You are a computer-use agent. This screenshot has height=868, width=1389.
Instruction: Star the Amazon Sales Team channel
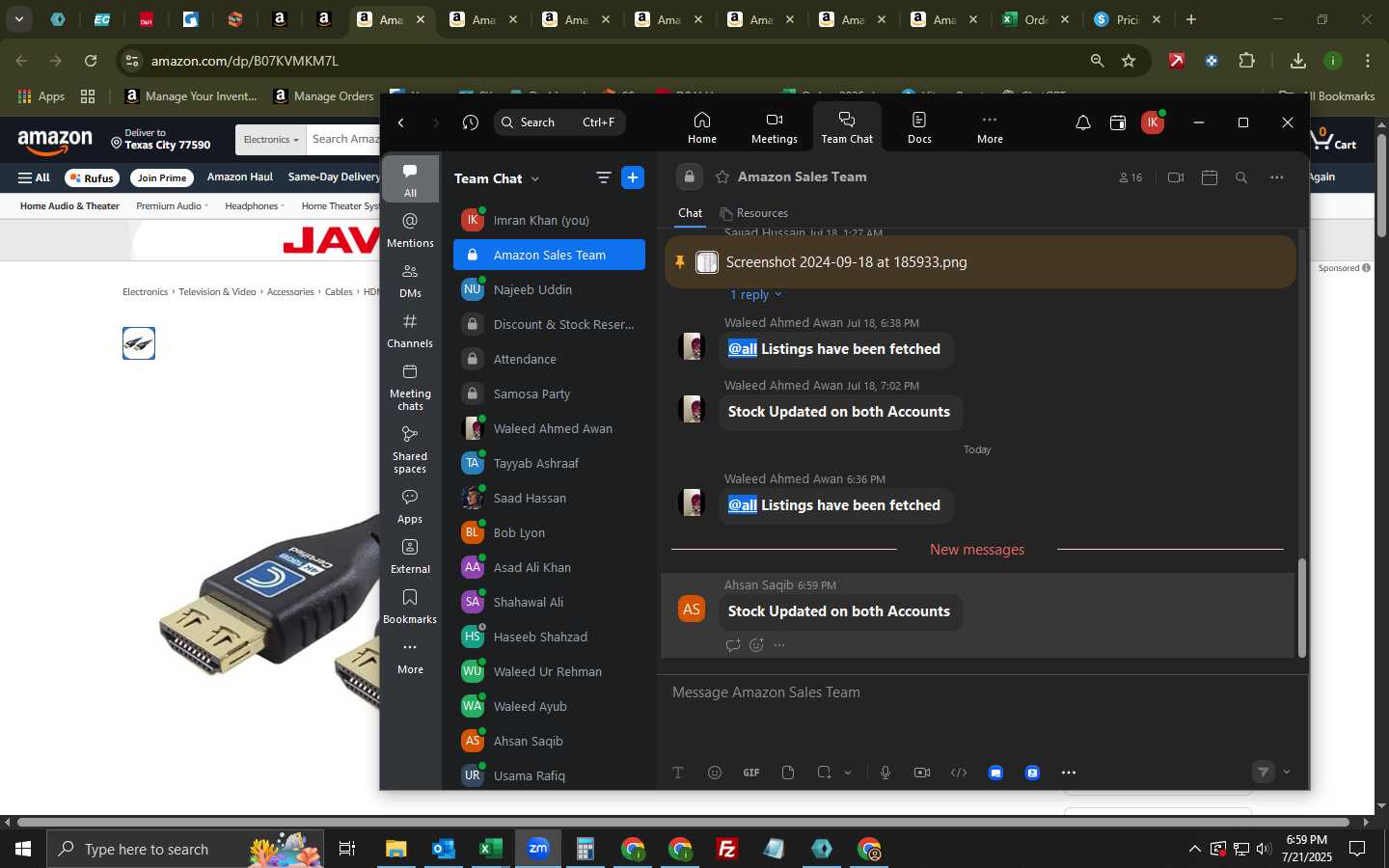722,176
